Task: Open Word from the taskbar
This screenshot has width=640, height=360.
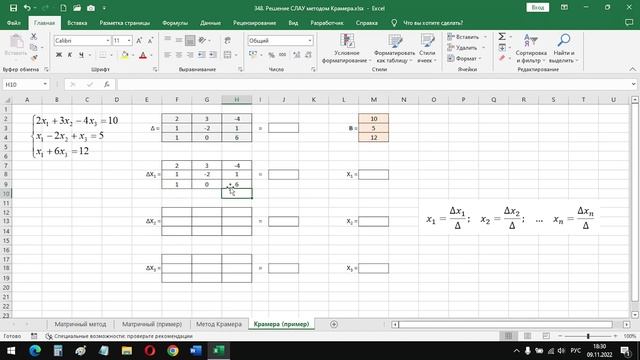Action: click(x=196, y=351)
